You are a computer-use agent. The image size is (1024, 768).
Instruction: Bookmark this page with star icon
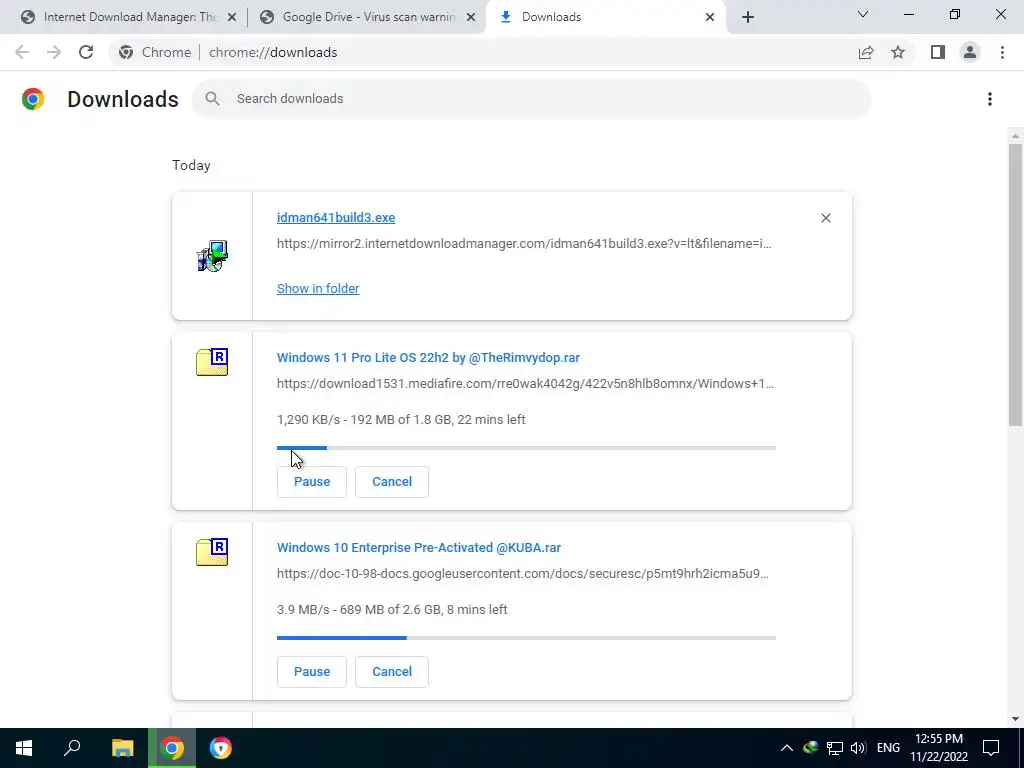pyautogui.click(x=899, y=52)
